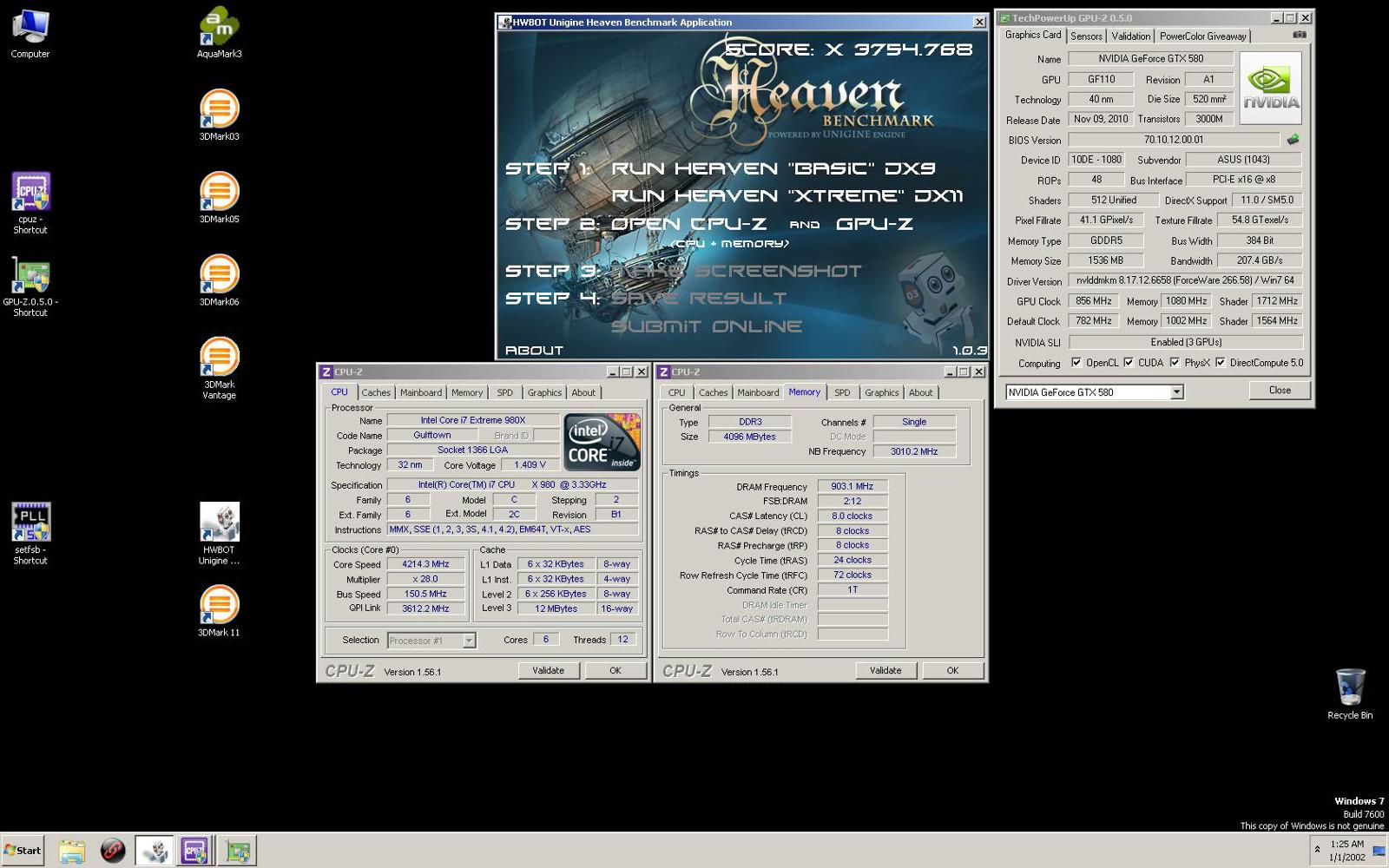Select the HWBOT Unigine desktop icon

pos(219,533)
